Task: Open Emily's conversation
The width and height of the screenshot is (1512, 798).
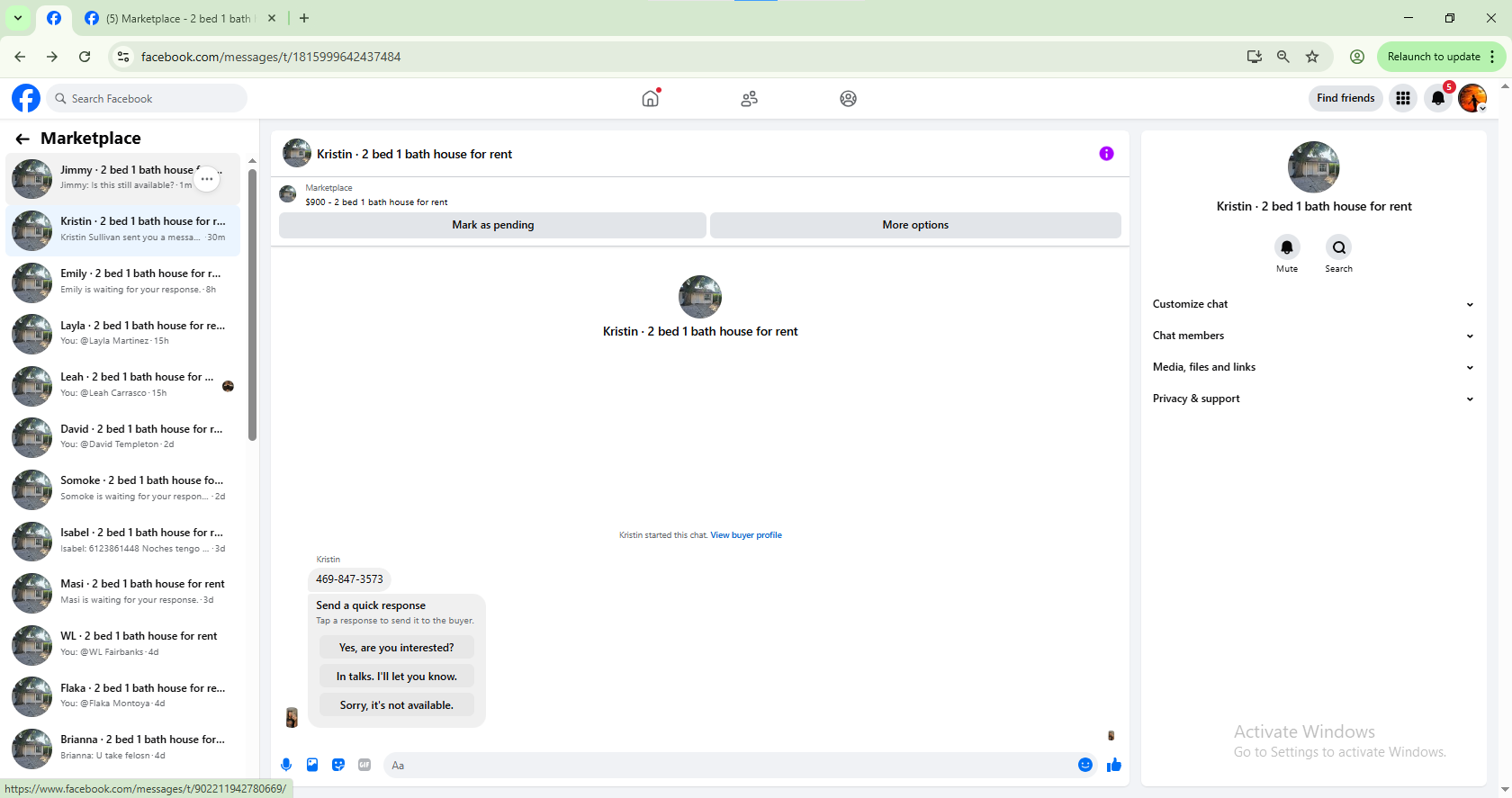Action: pos(123,282)
